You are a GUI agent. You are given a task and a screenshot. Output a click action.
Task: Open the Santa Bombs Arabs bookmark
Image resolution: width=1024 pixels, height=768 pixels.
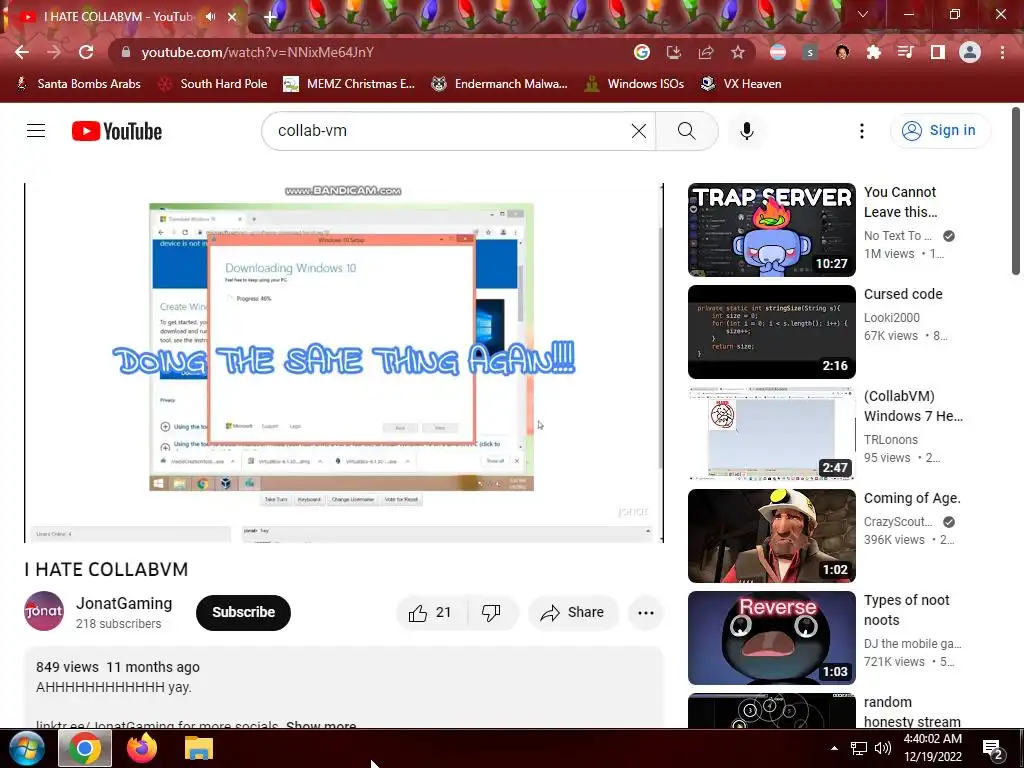tap(78, 84)
